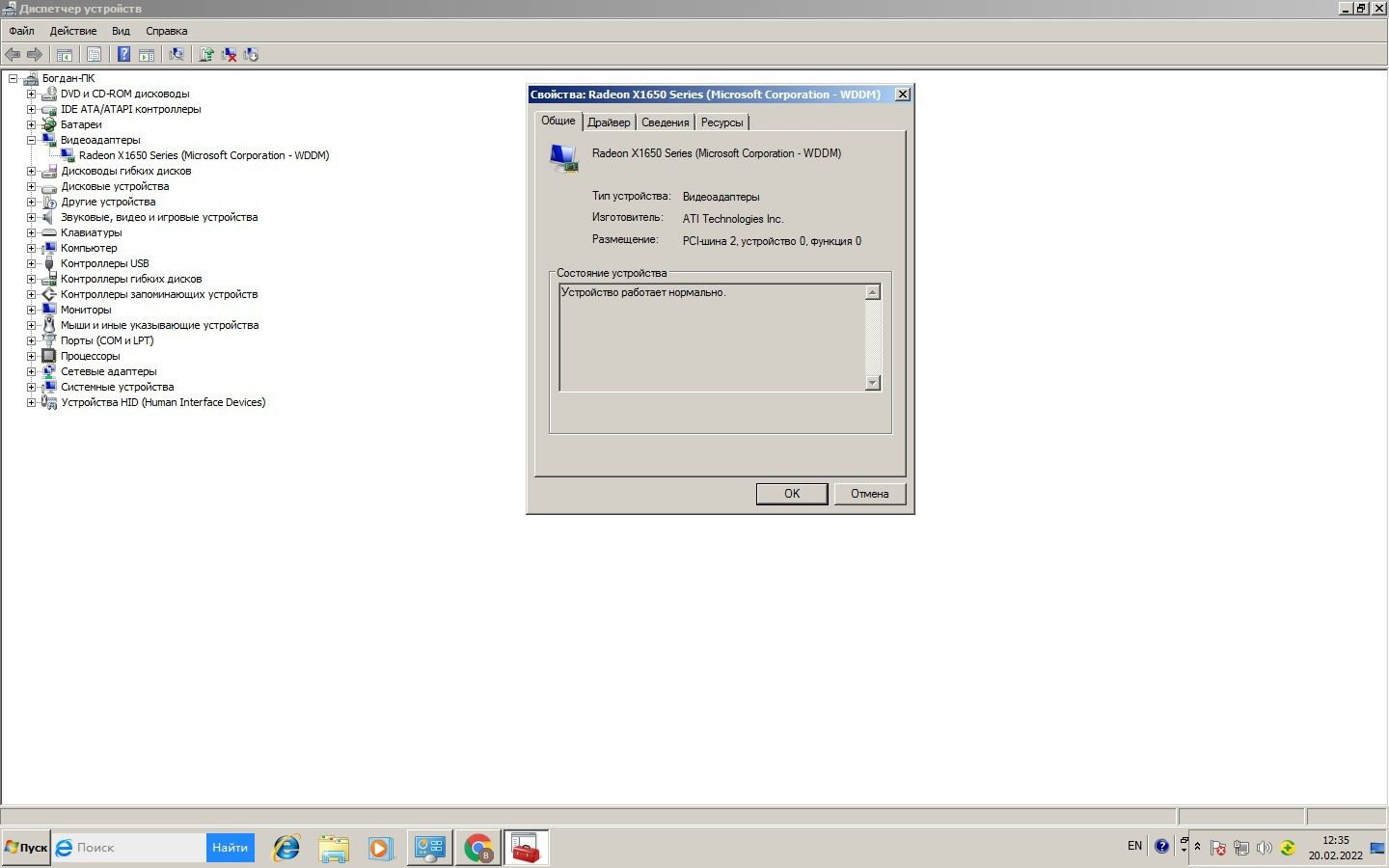Viewport: 1389px width, 868px height.
Task: Switch to the Ресурсы tab
Action: click(x=722, y=122)
